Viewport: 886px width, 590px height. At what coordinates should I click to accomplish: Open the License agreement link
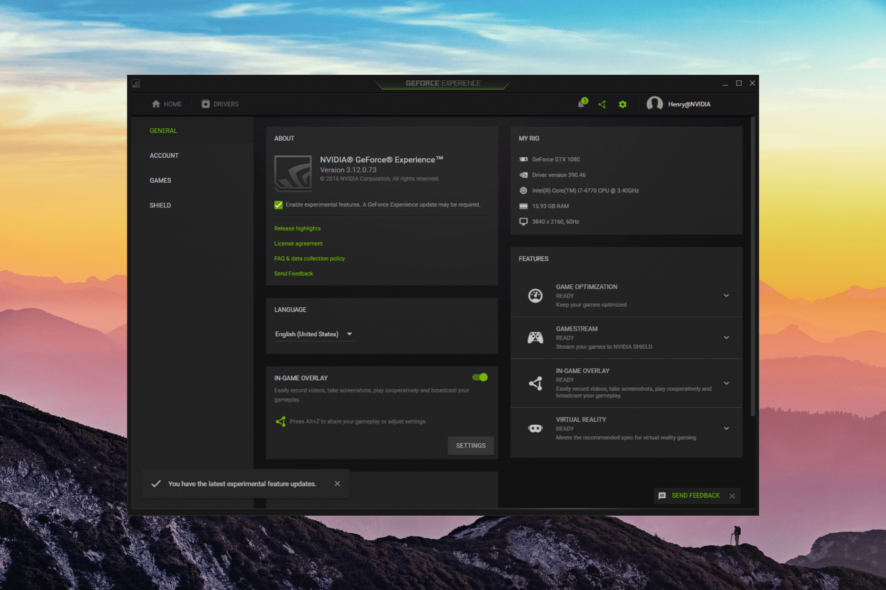pos(298,244)
